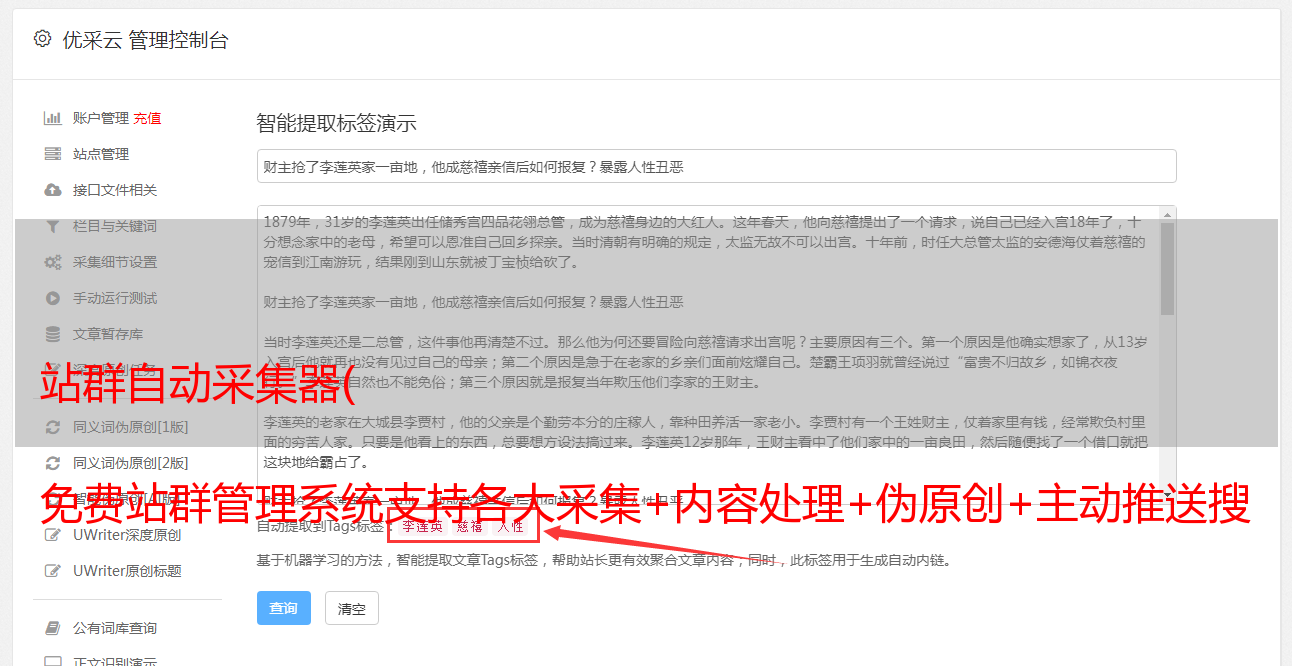Select the 栏目与关键词 filter icon
Screen dimensions: 1292x666
[x=53, y=226]
